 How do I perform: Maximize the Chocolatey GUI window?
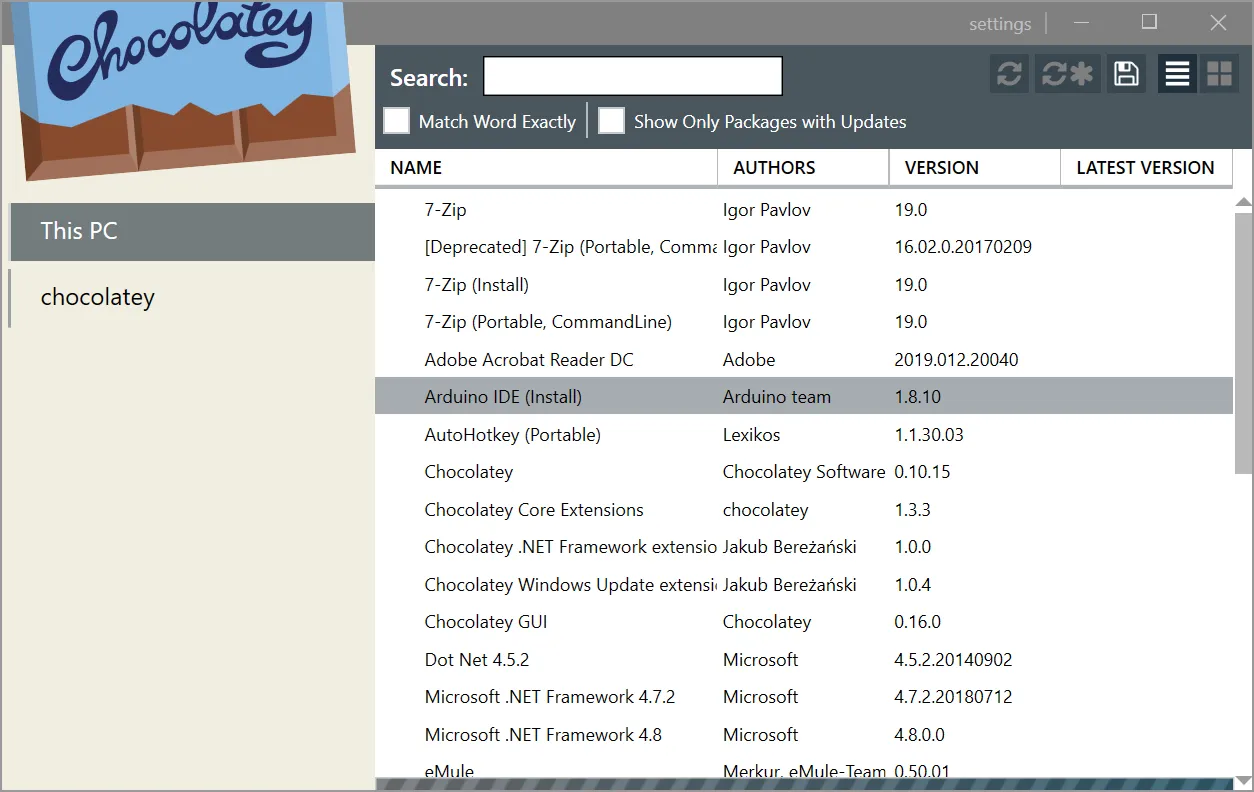coord(1149,23)
